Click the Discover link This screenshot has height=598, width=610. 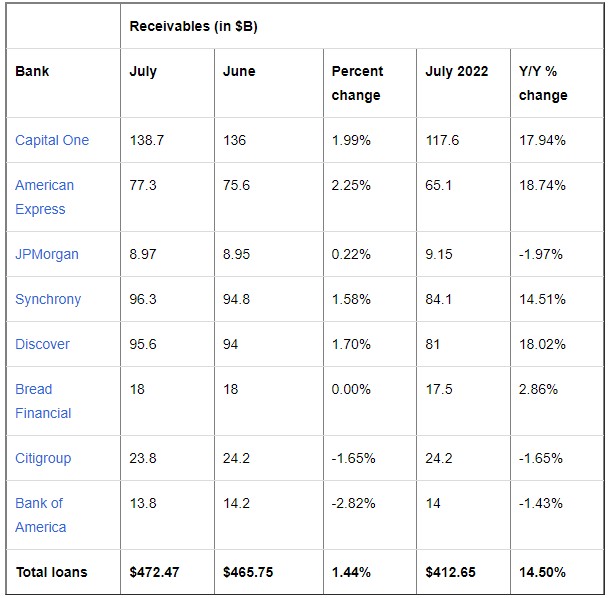click(43, 344)
